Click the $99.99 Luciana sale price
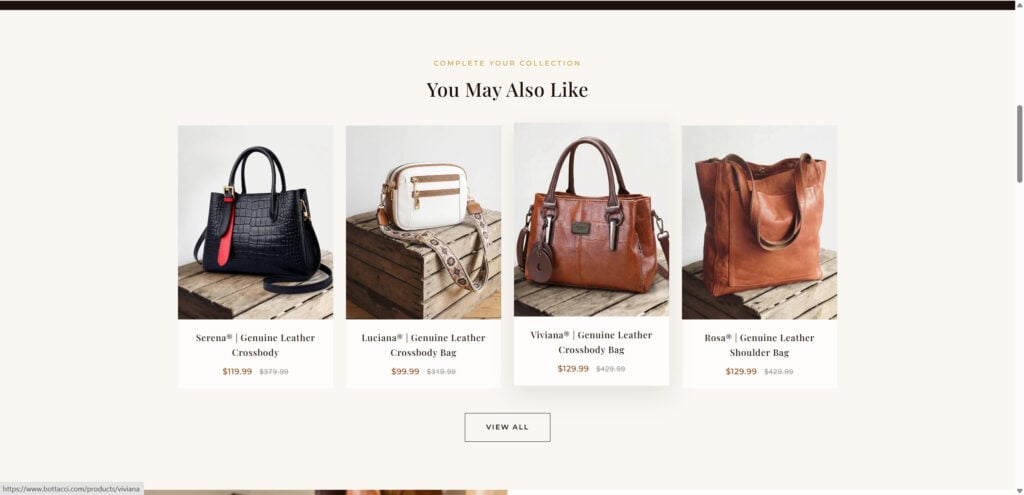This screenshot has height=495, width=1024. point(406,372)
